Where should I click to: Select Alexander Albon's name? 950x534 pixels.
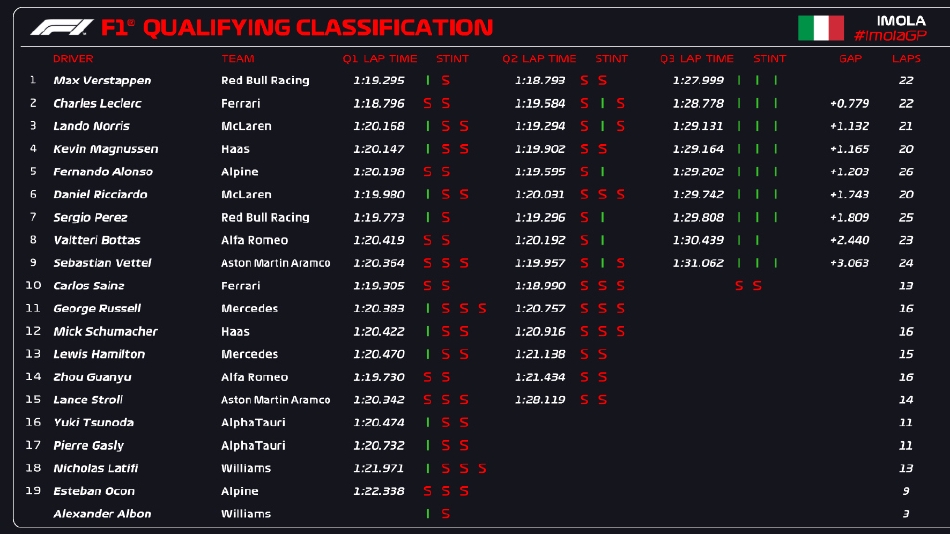(x=102, y=514)
